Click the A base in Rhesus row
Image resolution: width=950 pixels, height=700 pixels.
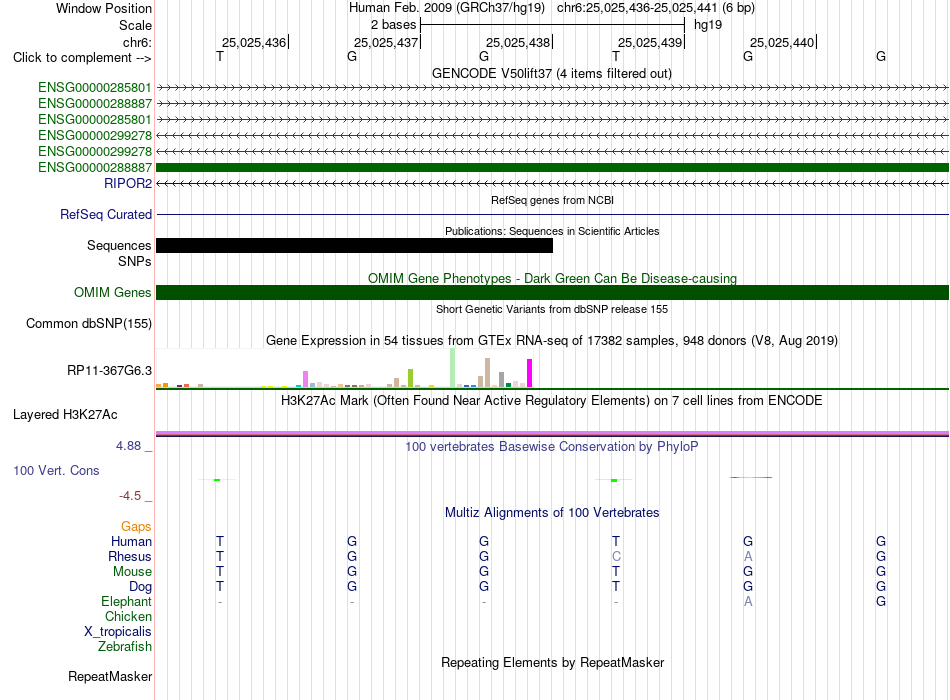pos(748,556)
